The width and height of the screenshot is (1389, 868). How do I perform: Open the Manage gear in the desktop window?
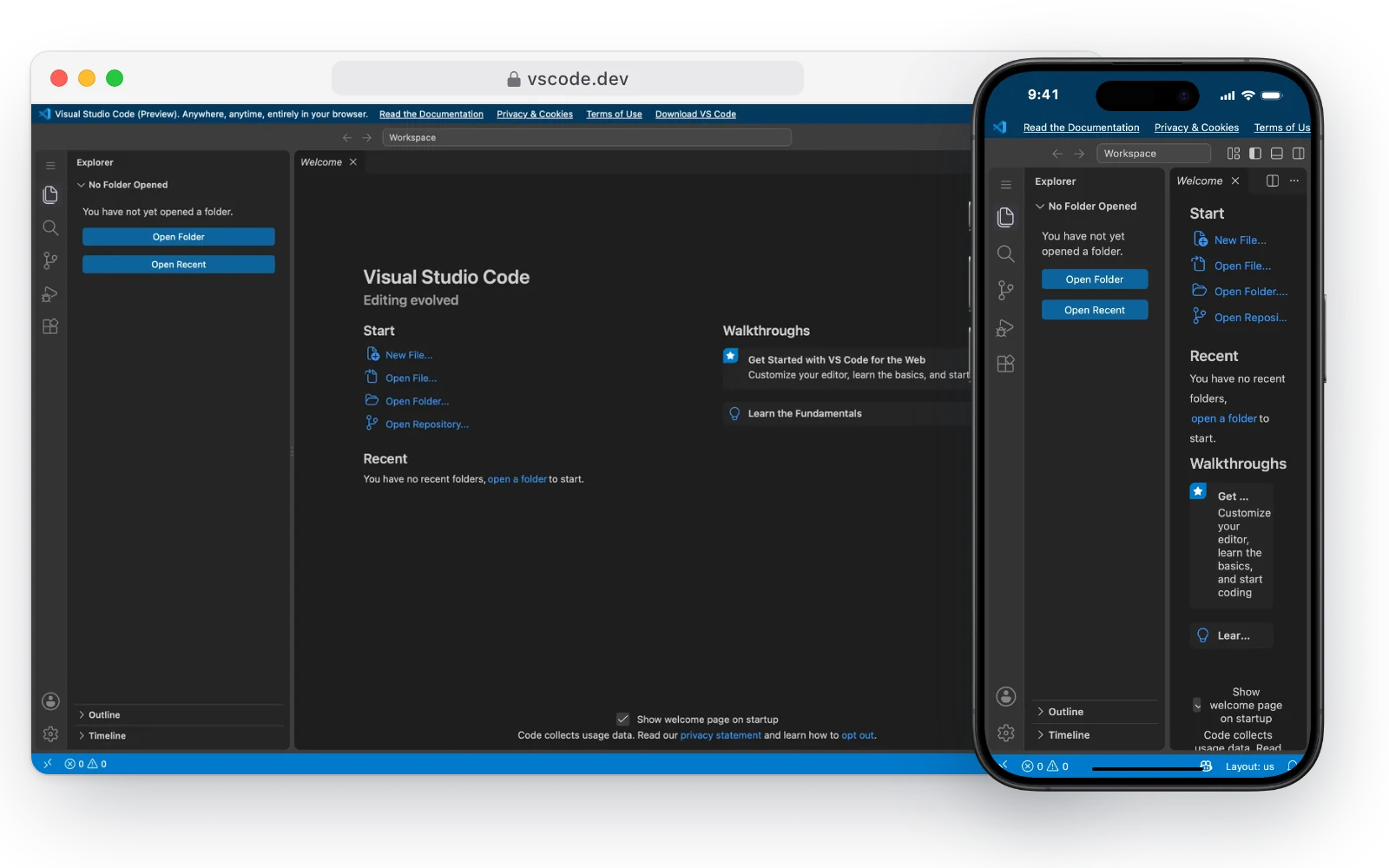tap(50, 734)
